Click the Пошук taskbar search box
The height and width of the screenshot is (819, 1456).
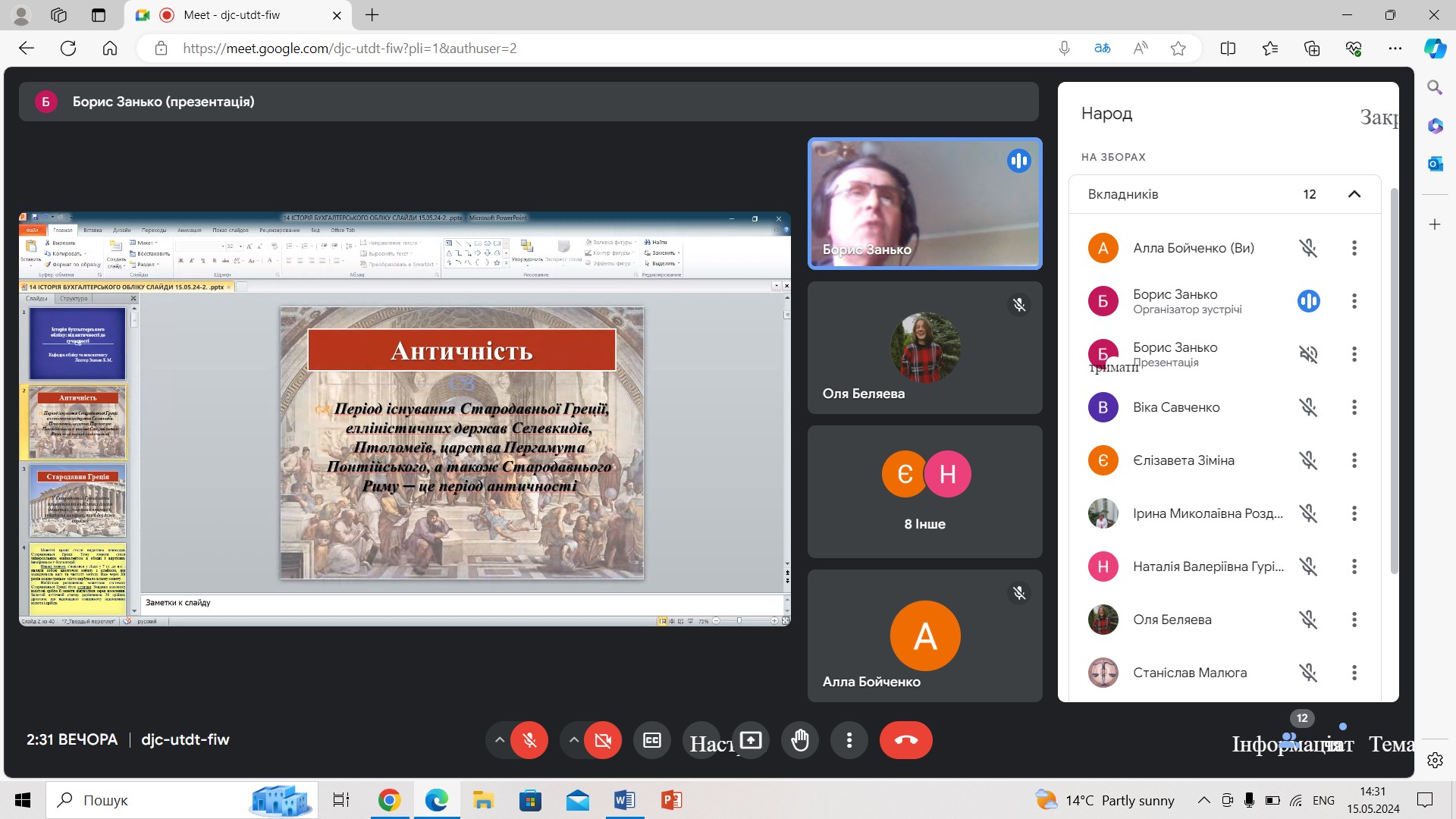click(x=182, y=800)
